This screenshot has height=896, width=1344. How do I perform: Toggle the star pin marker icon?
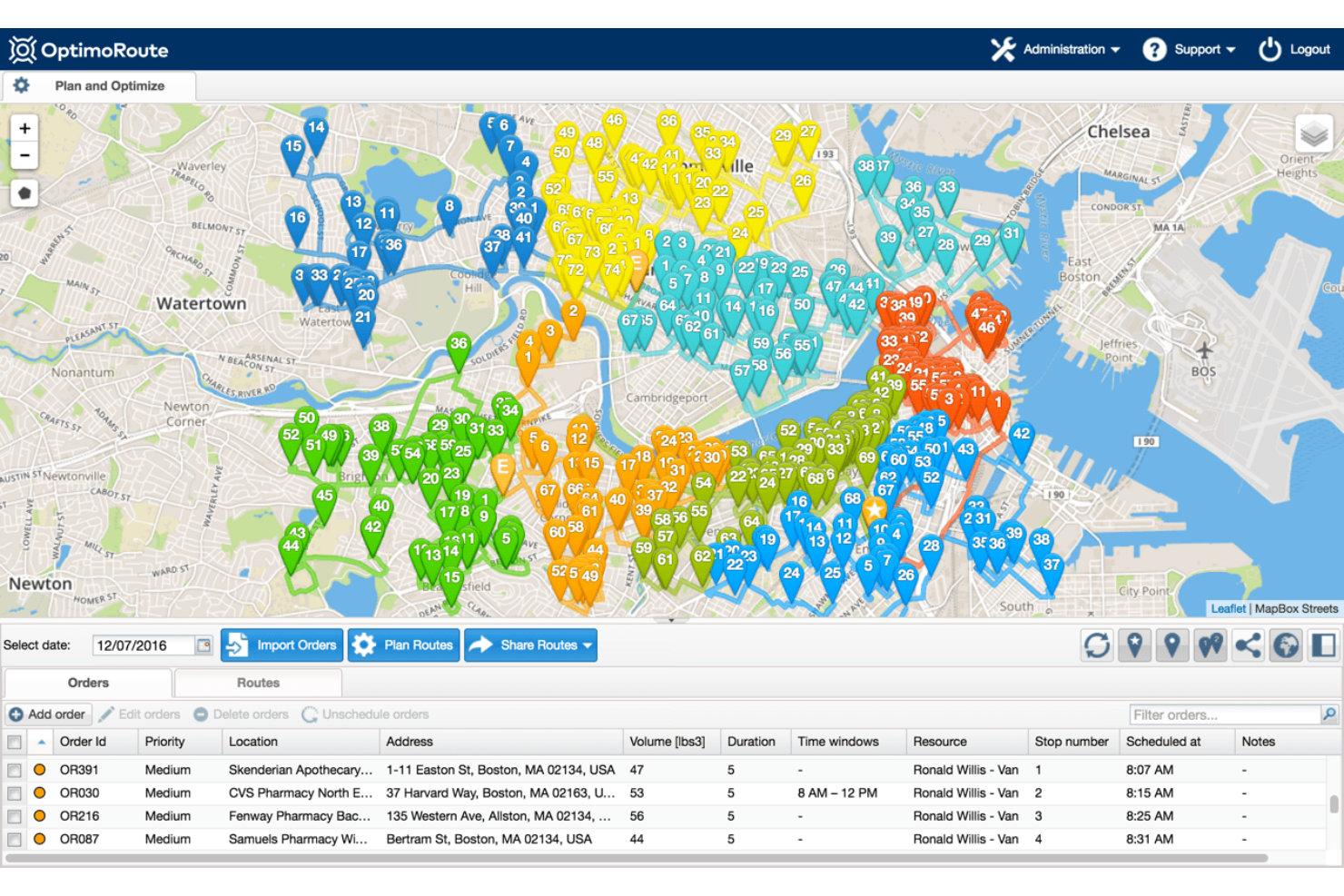tap(1135, 645)
